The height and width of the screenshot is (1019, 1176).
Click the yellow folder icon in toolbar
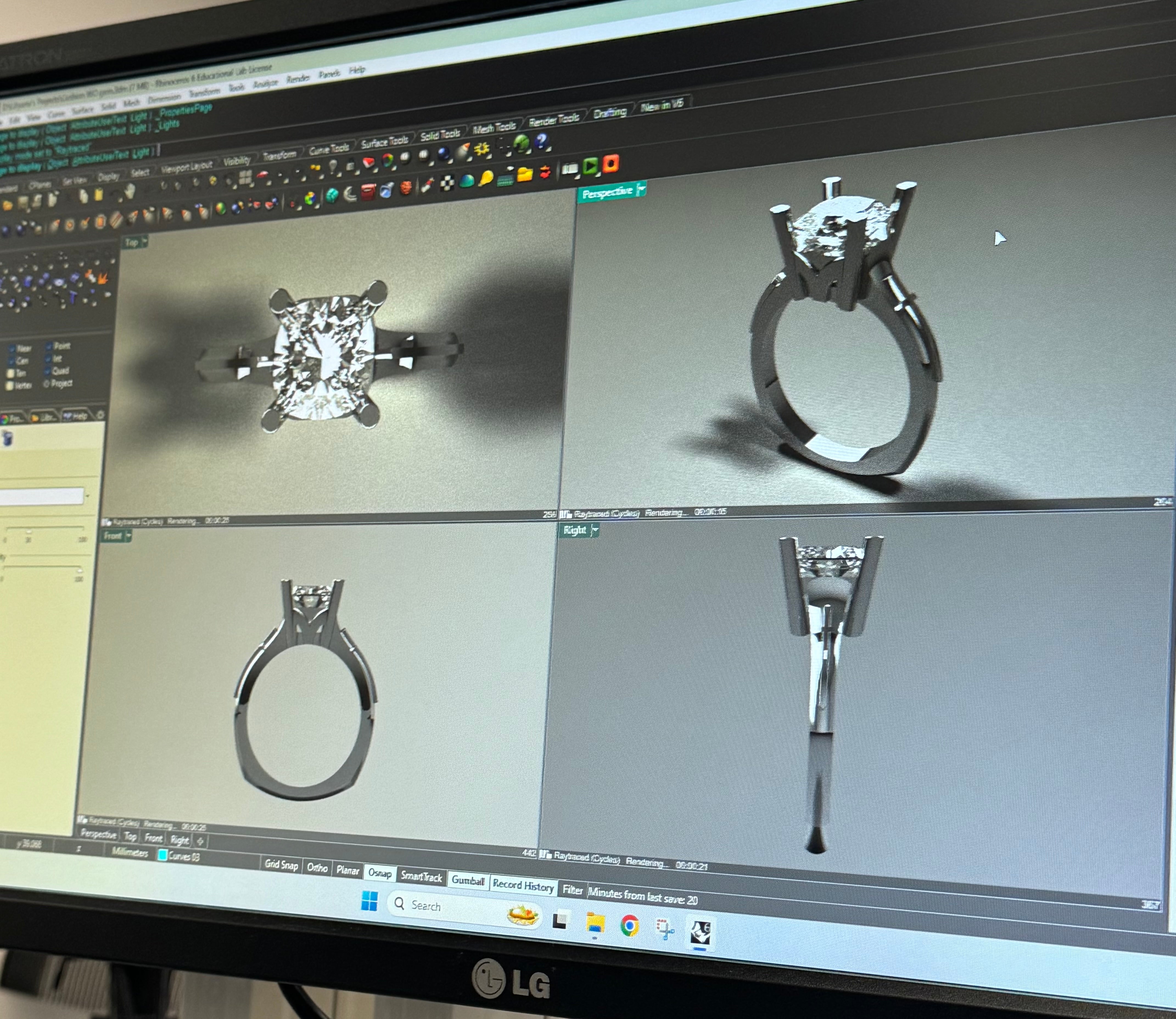(525, 175)
